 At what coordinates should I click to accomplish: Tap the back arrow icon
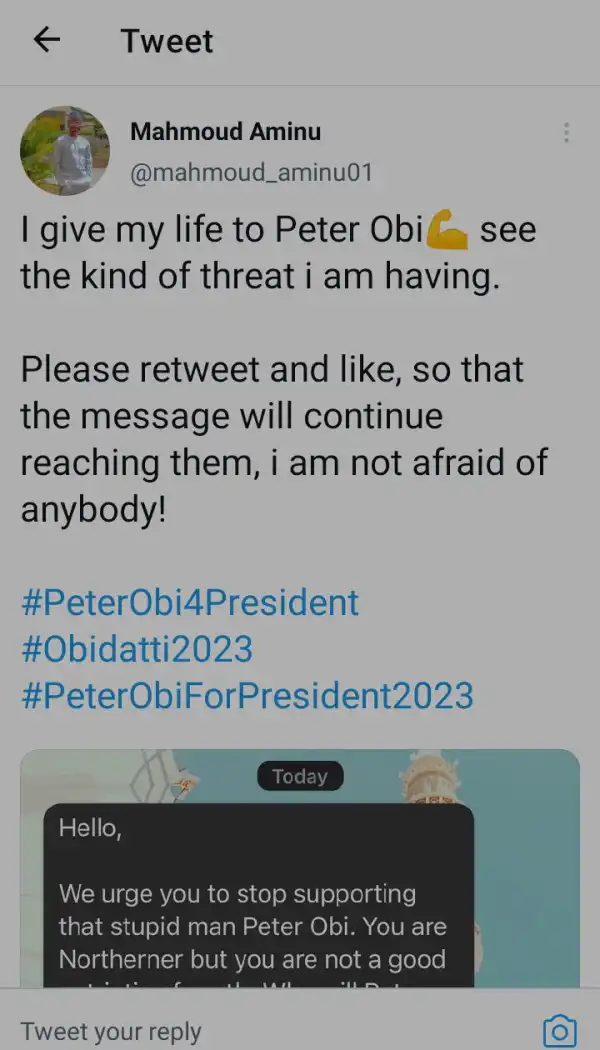tap(47, 40)
